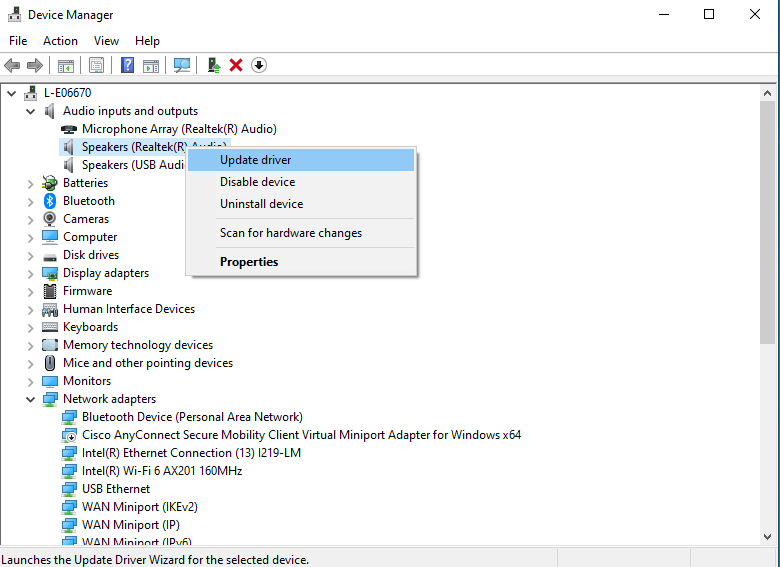Select WAN Miniport (IKEv2)

[x=139, y=506]
